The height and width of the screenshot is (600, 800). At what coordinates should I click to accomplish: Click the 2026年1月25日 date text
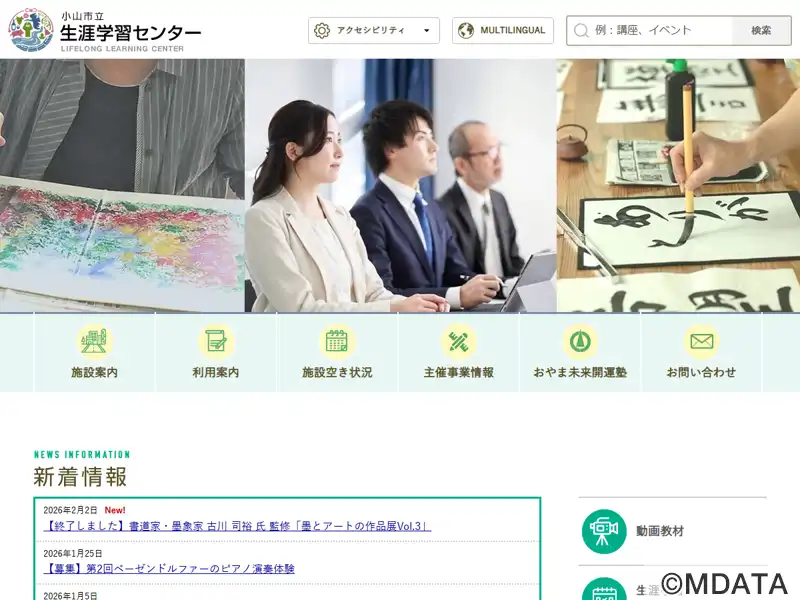pos(72,554)
